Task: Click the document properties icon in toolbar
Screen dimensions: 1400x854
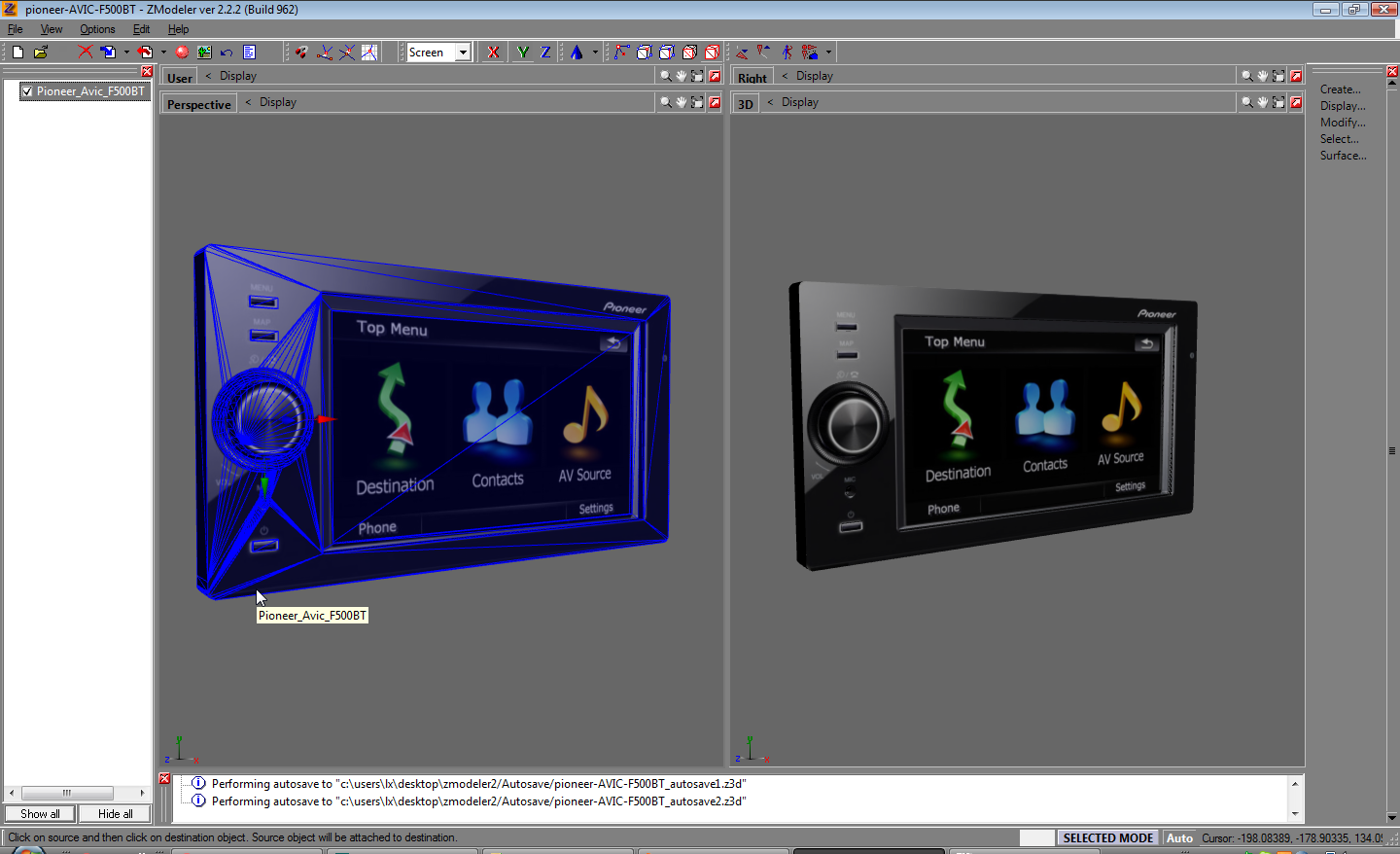Action: coord(249,52)
